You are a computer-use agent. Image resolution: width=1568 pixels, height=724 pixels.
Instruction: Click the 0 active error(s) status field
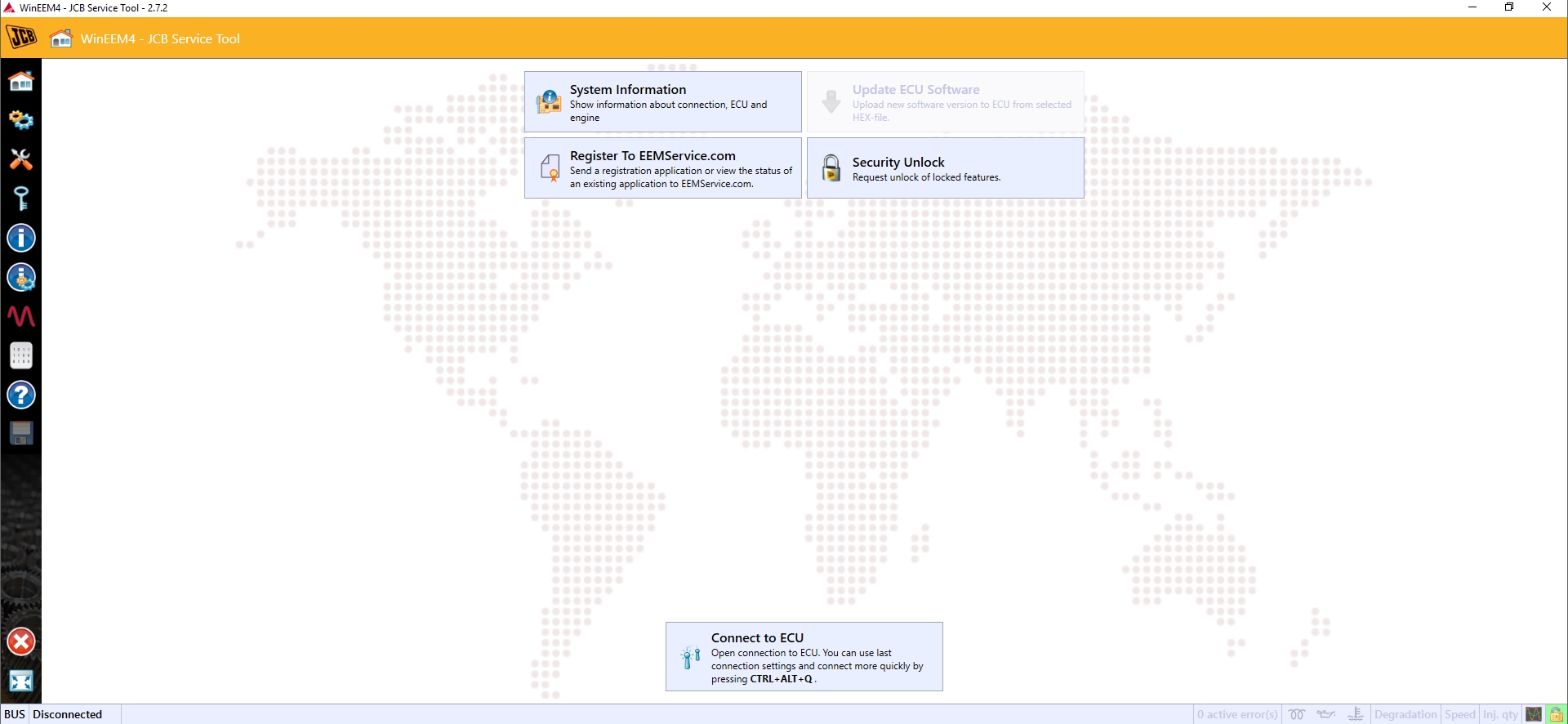1237,714
